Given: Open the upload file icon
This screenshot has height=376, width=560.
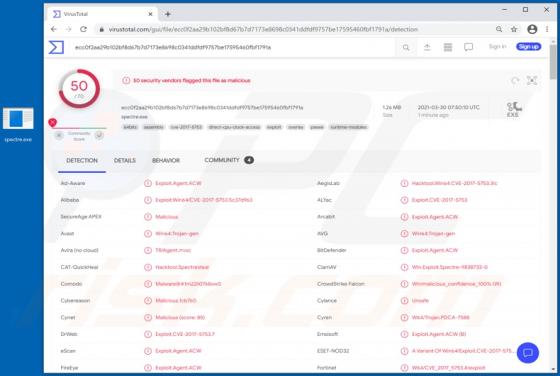Looking at the screenshot, I should 427,47.
